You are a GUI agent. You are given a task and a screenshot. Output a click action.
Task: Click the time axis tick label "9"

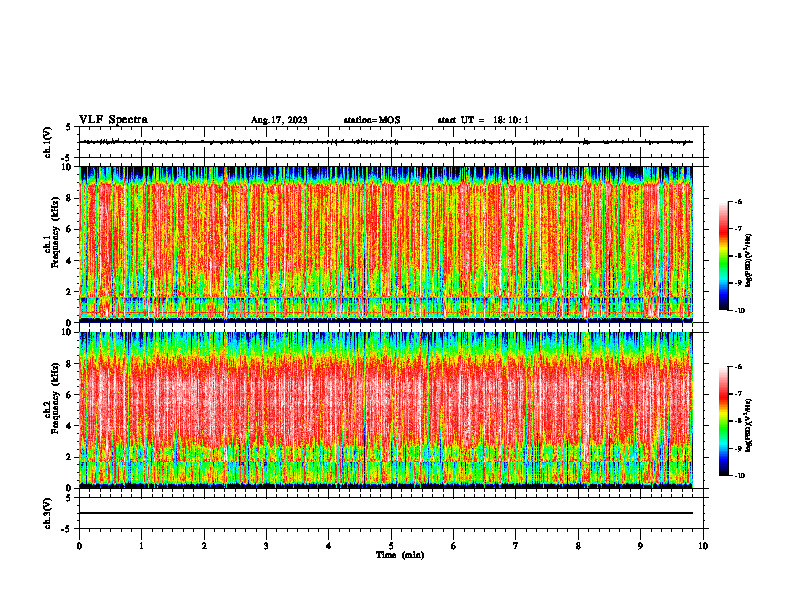640,546
